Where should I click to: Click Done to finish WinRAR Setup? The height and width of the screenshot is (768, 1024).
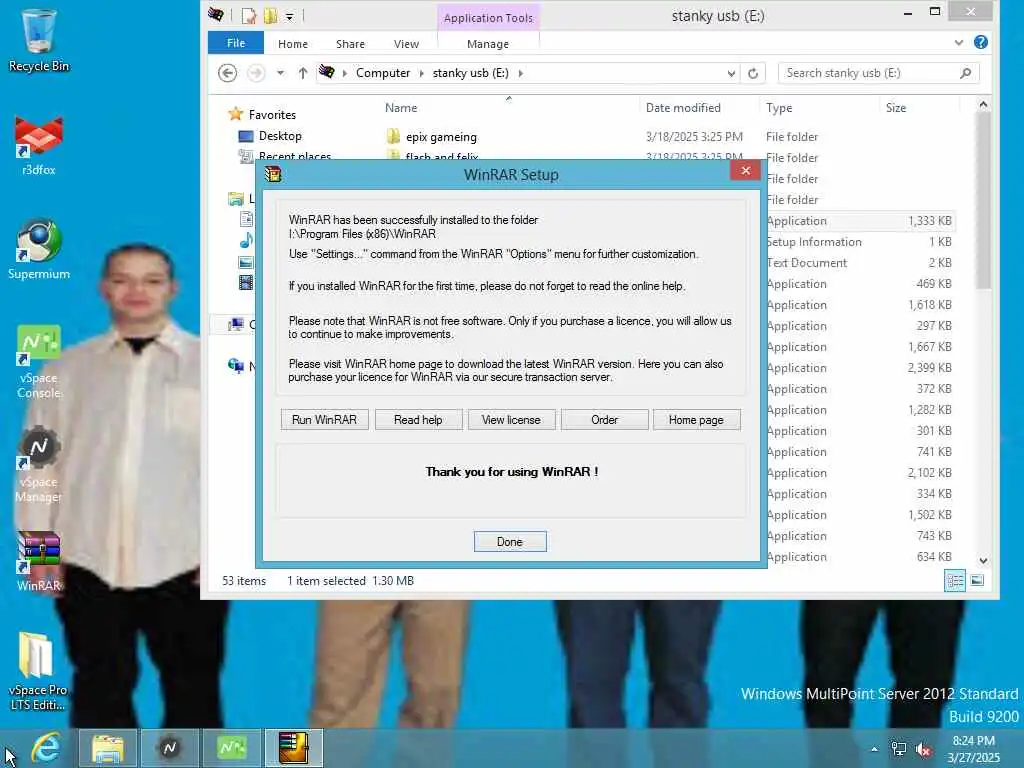point(510,541)
